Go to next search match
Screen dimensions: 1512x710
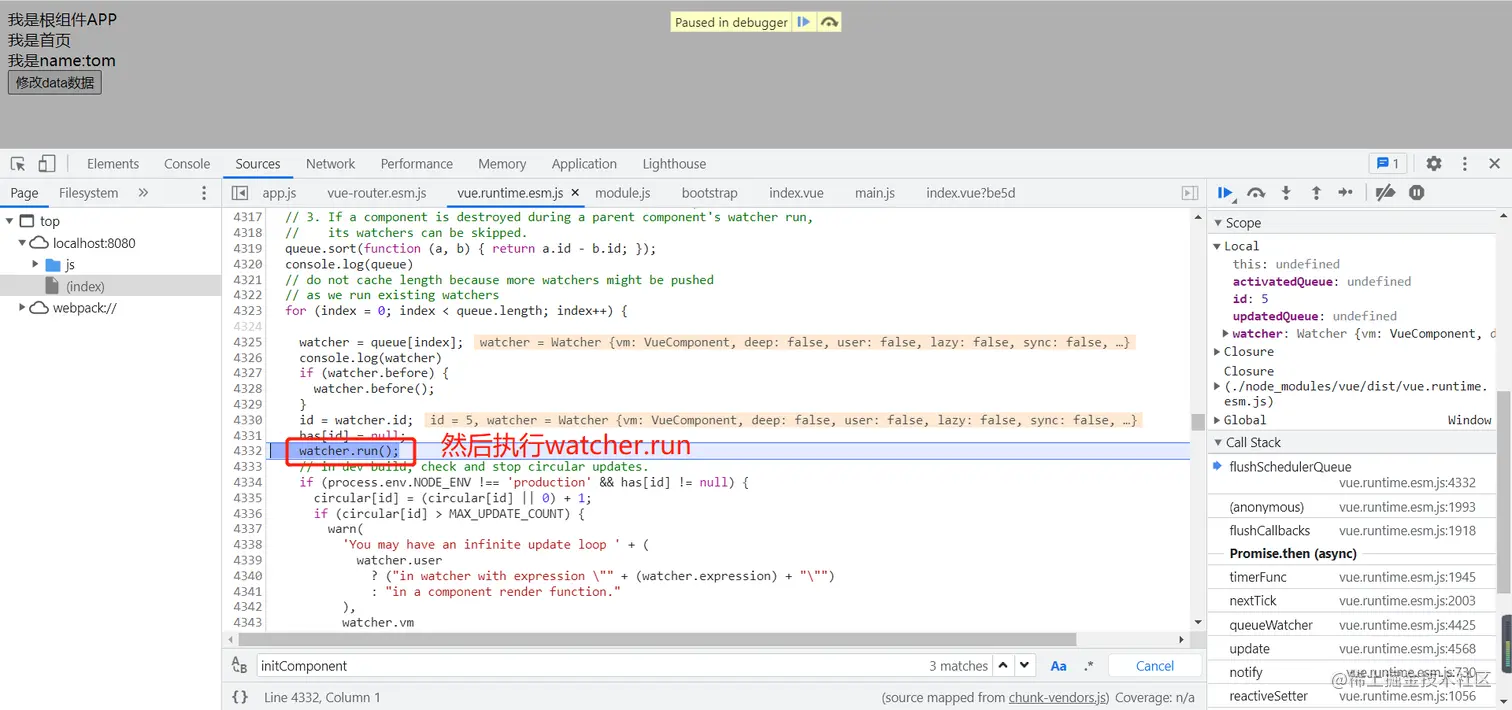[1025, 666]
